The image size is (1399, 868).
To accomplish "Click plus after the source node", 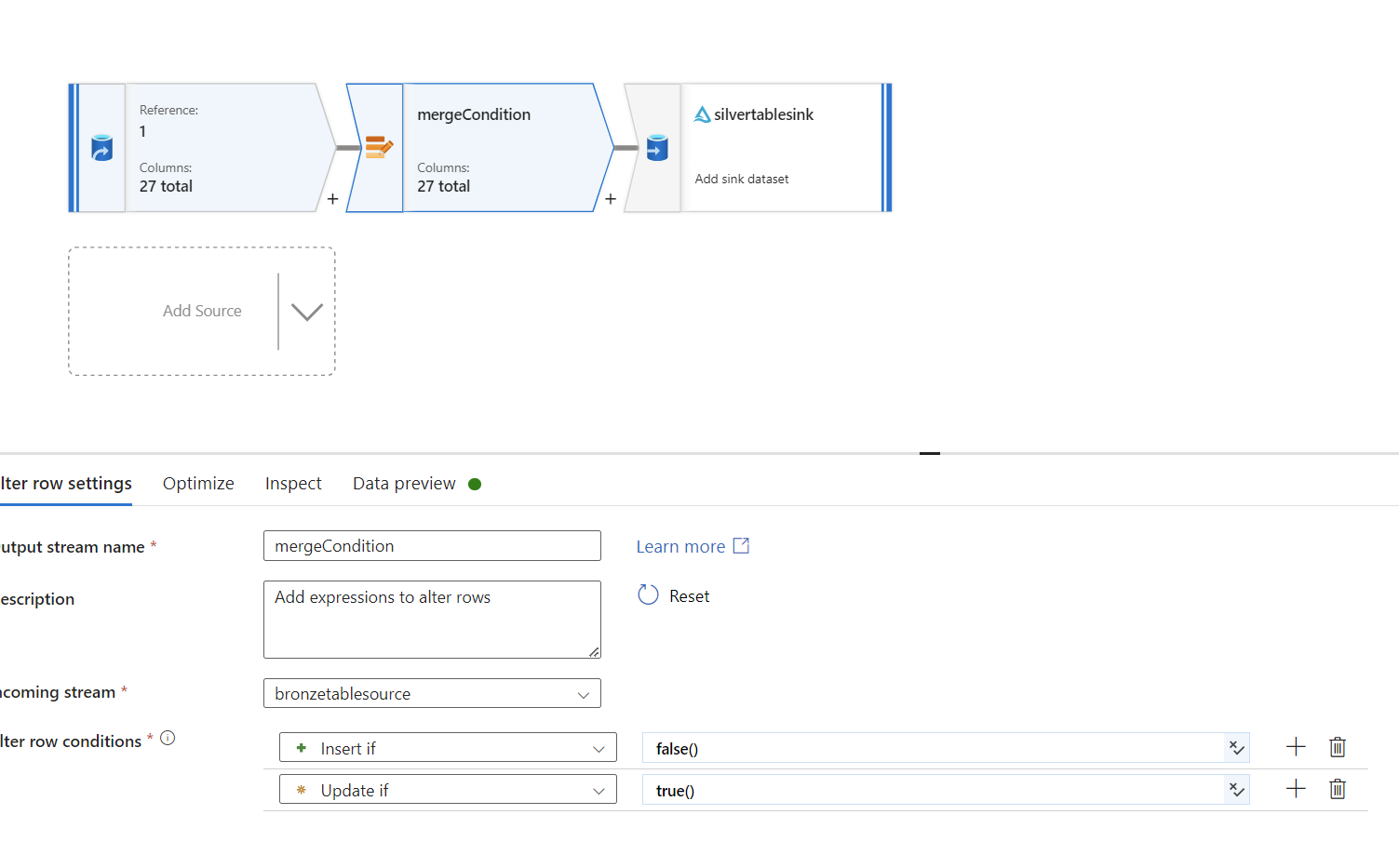I will point(332,199).
